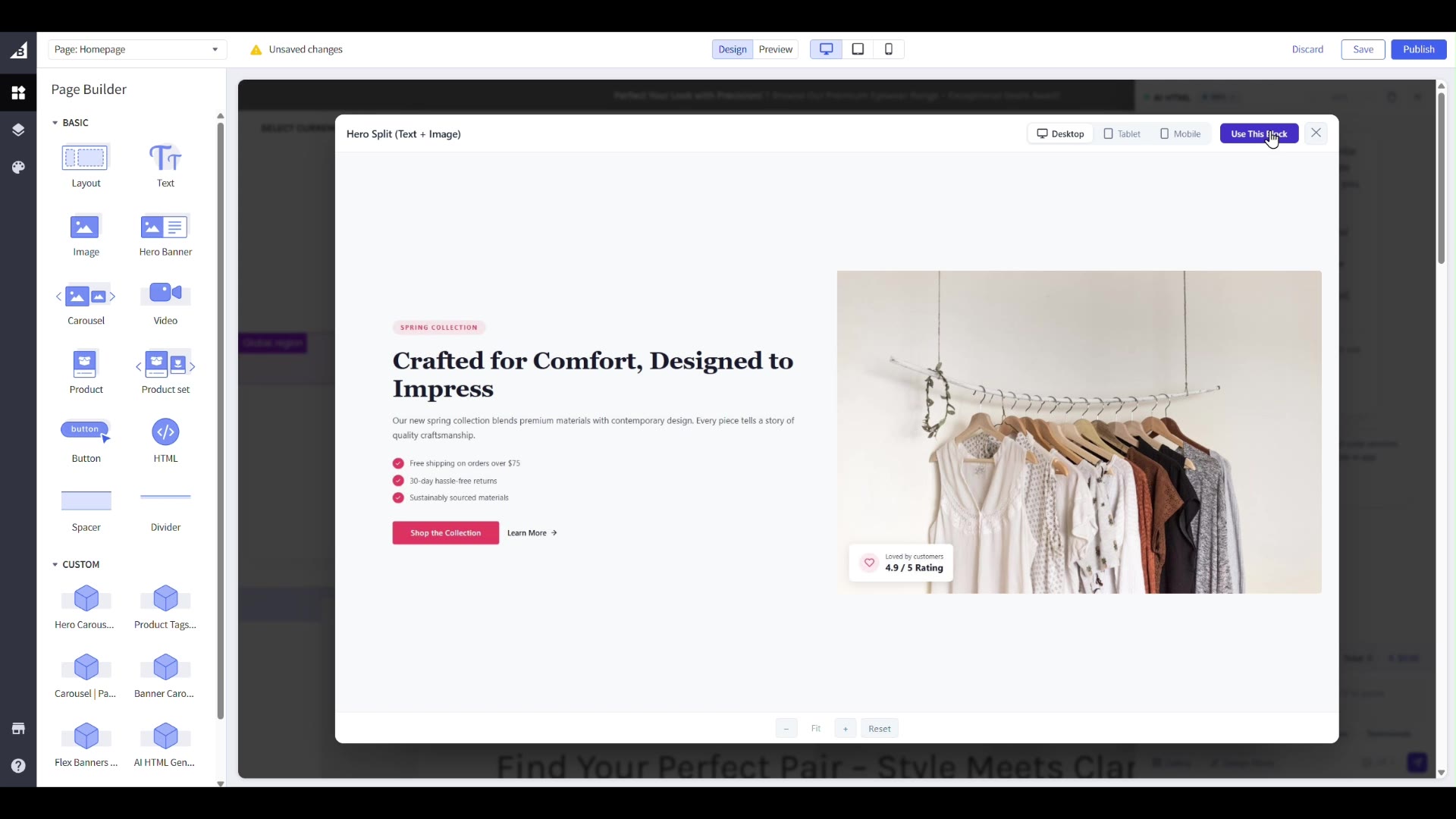Zoom in with the plus button
1456x819 pixels.
pos(846,729)
